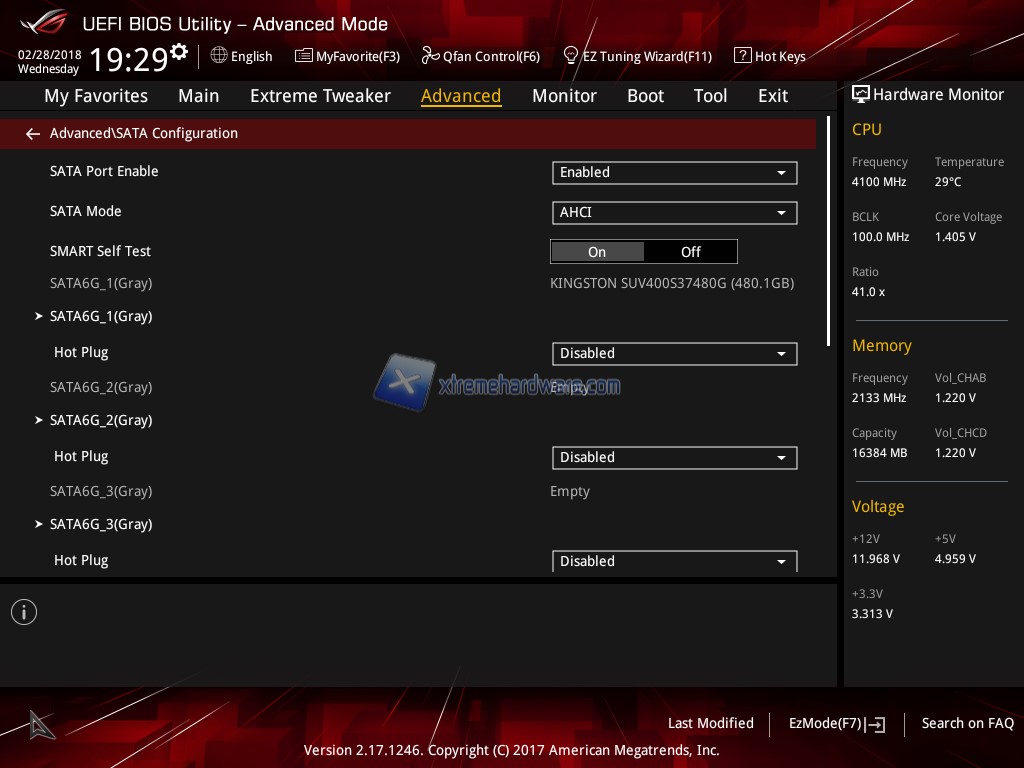
Task: Open Qfan Control fan icon
Action: pos(430,56)
